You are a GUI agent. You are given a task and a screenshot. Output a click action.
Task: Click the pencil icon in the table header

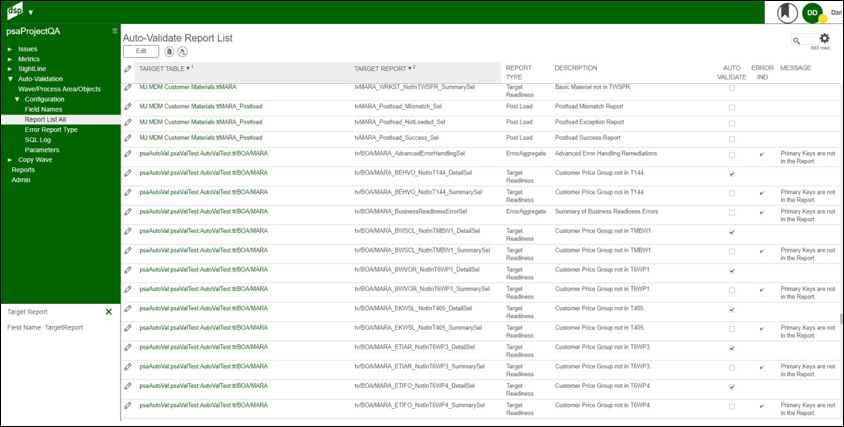(128, 68)
